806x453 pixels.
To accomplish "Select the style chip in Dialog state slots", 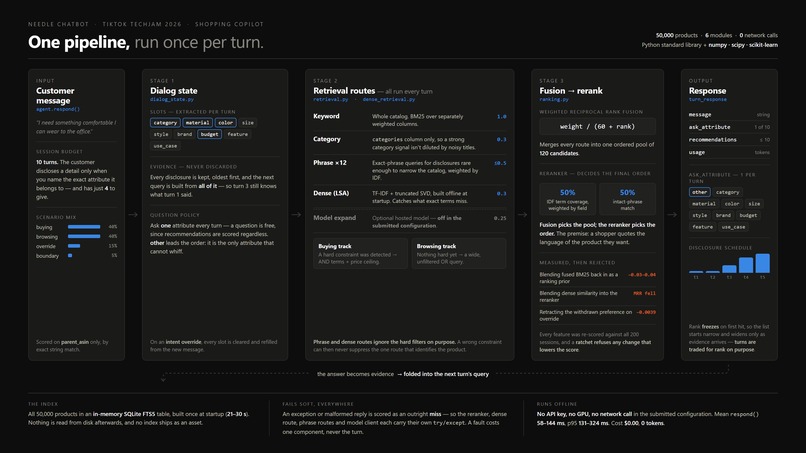I will 161,134.
